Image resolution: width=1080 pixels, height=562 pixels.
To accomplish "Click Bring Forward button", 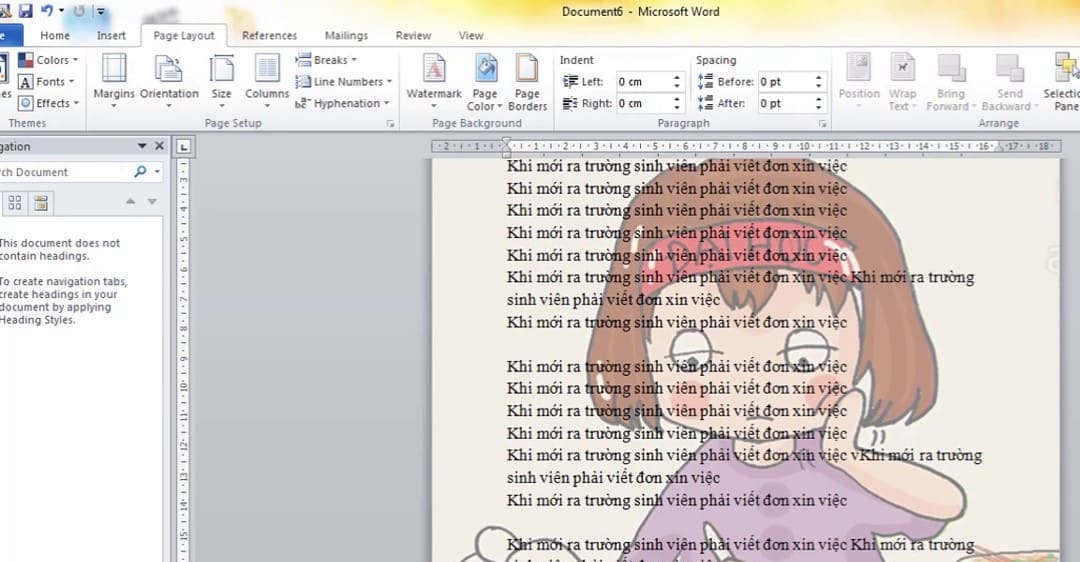I will point(951,81).
